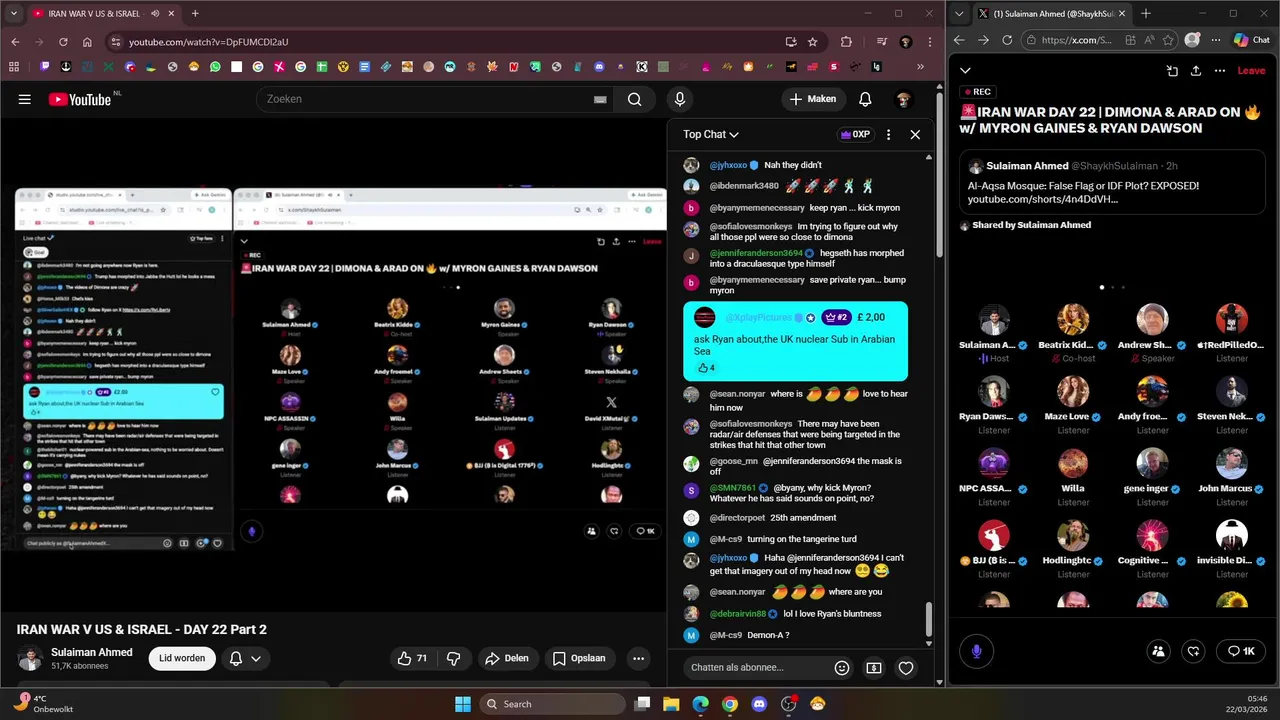Toggle X Space microphone
This screenshot has height=720, width=1280.
tap(976, 651)
